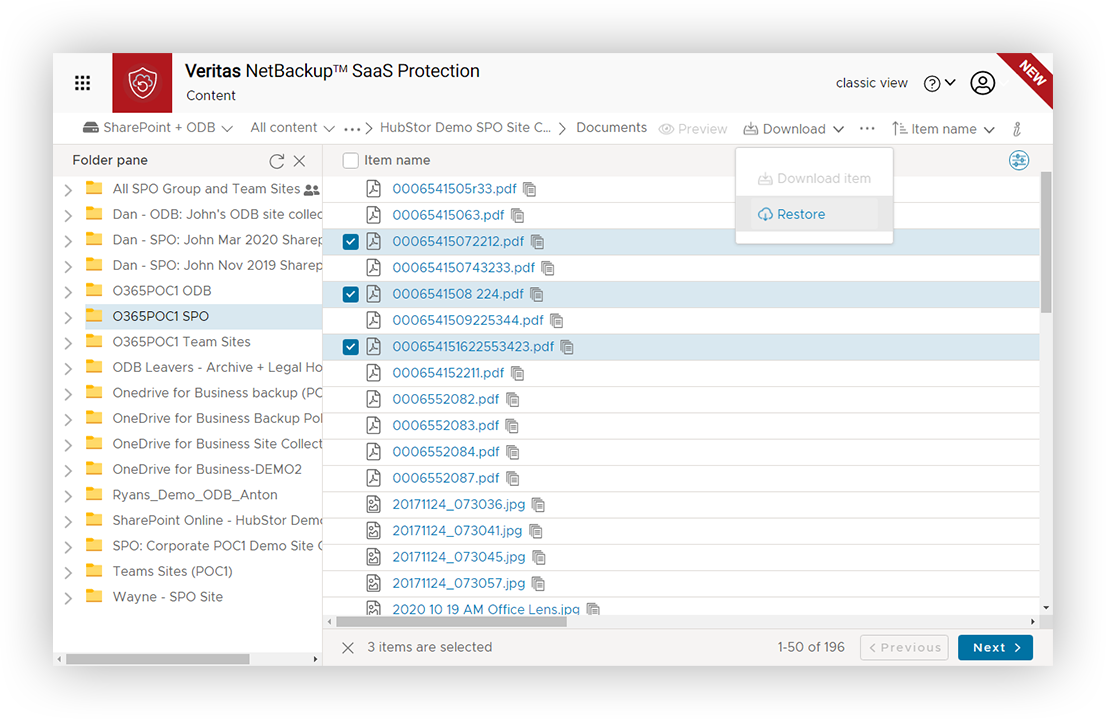
Task: Uncheck the 000654151622553423.pdf checkbox
Action: coord(351,347)
